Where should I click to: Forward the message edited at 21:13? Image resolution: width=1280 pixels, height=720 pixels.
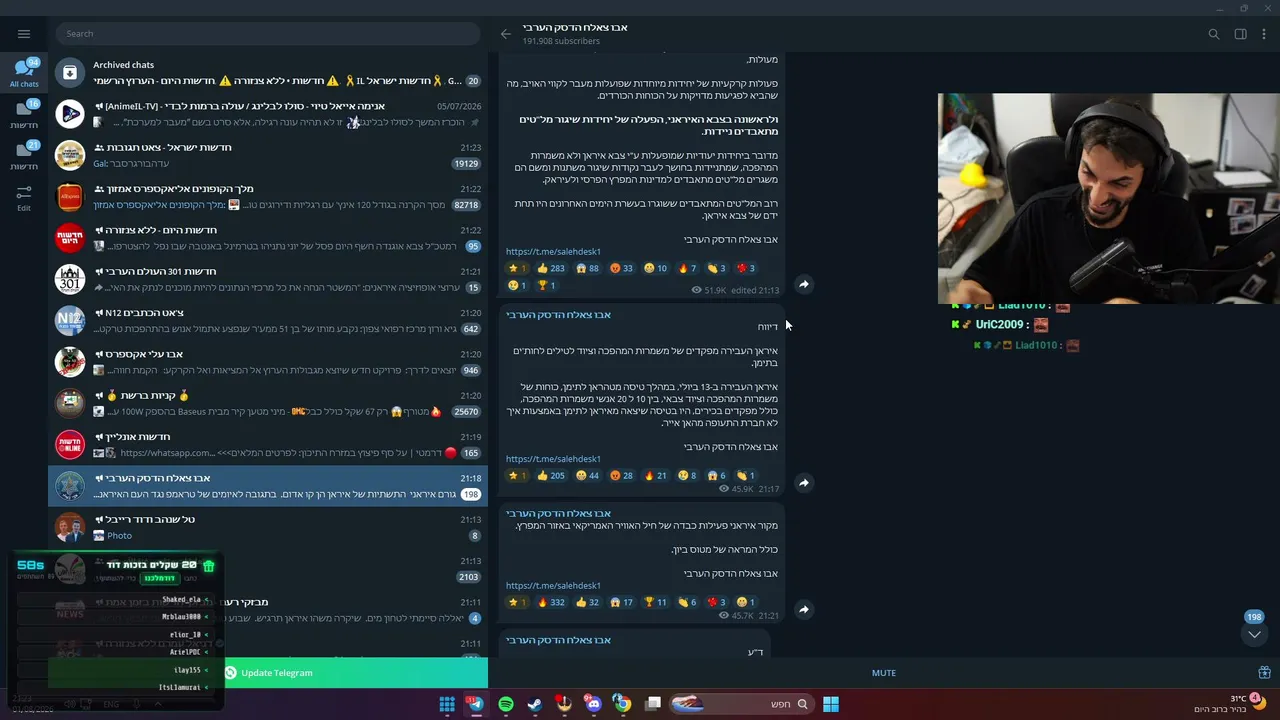803,285
